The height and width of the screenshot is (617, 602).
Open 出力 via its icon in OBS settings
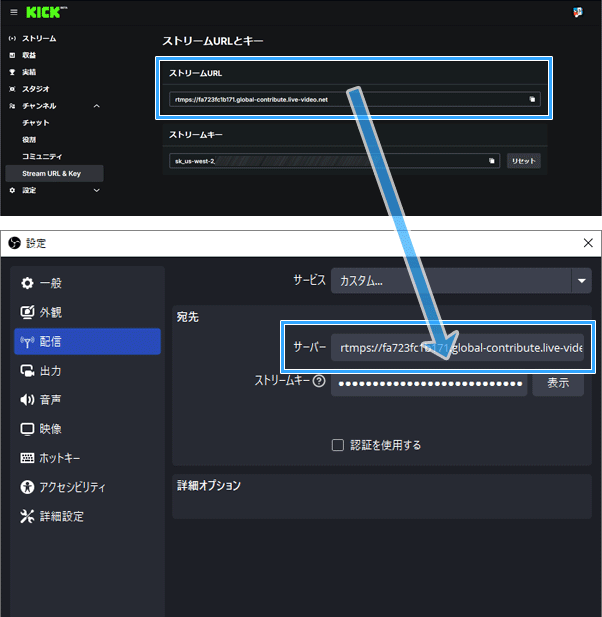[x=27, y=371]
